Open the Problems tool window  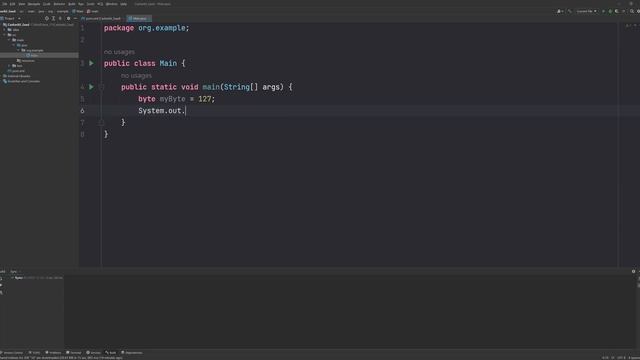(x=53, y=353)
